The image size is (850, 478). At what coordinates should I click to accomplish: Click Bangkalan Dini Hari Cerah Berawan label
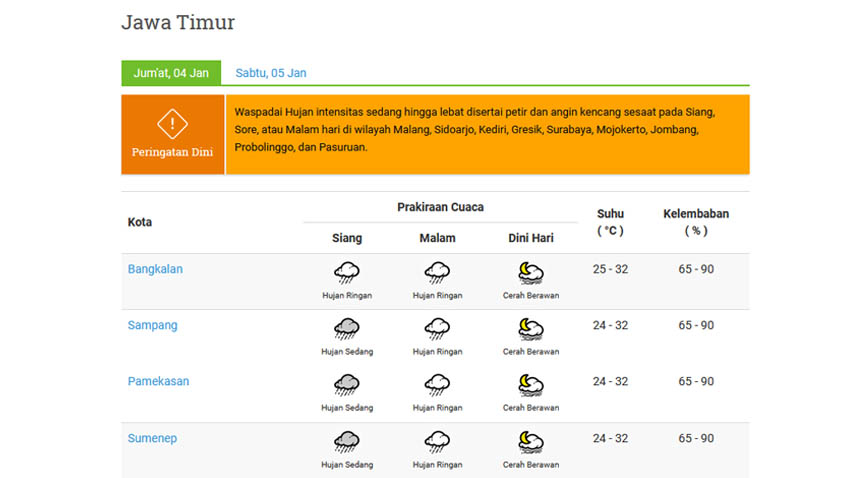click(531, 295)
